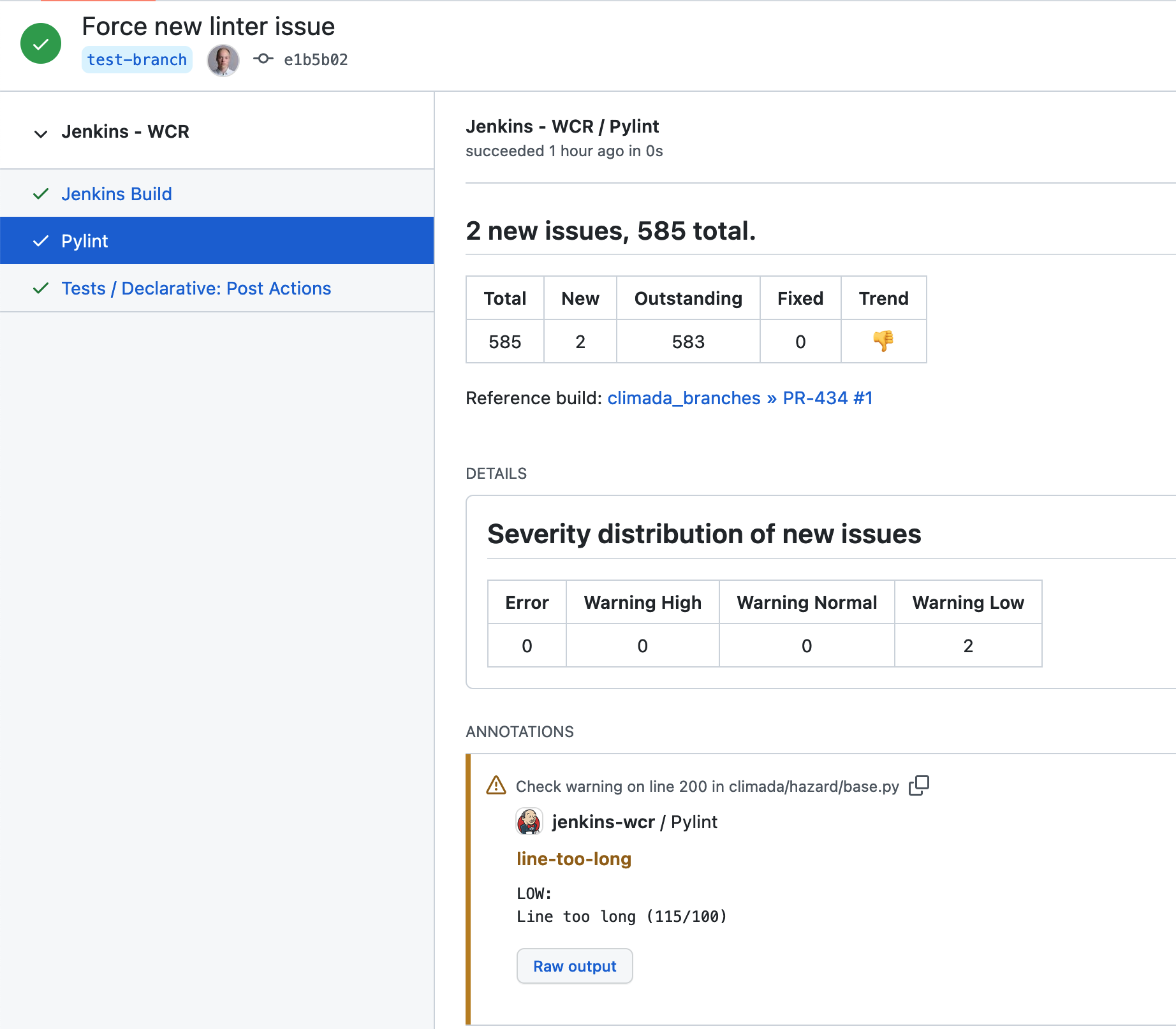Click the check icon beside Tests stage
The height and width of the screenshot is (1029, 1176).
(x=40, y=288)
